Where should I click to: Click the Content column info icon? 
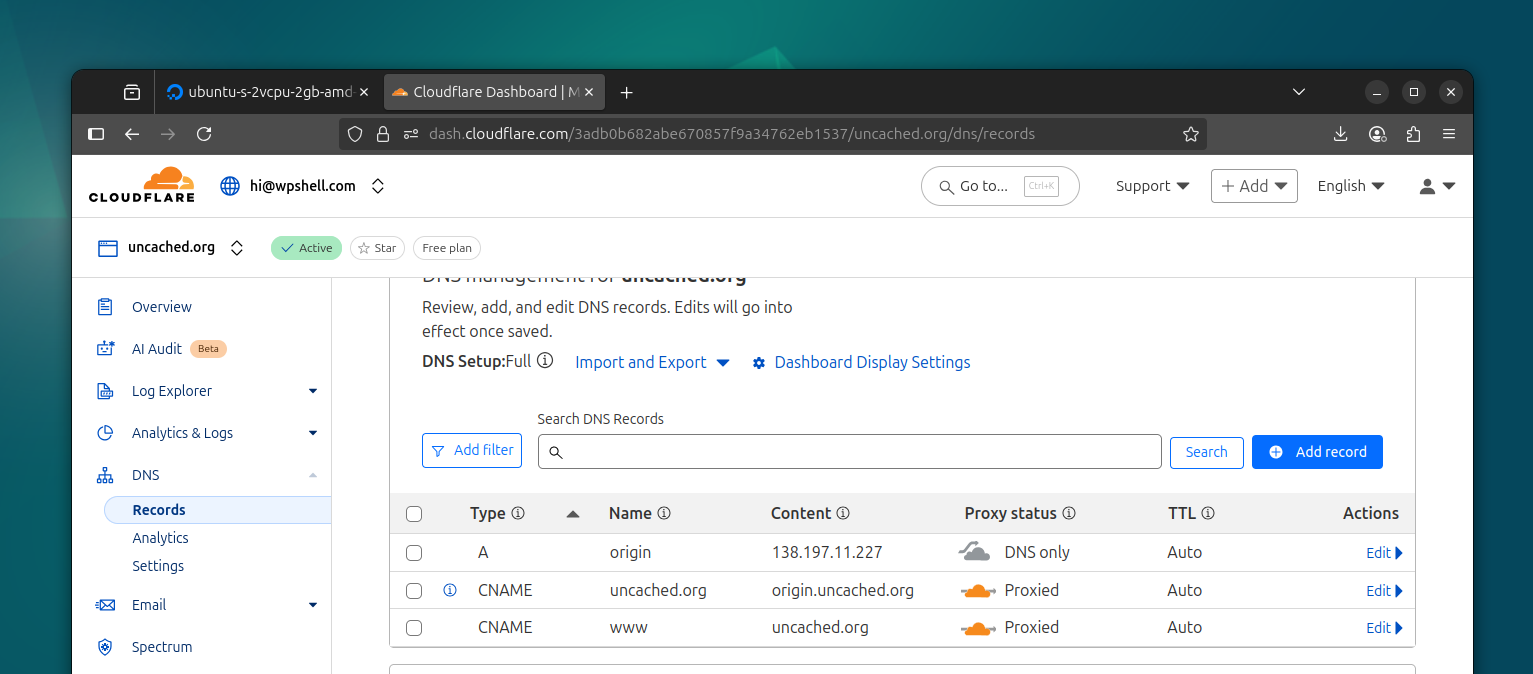click(843, 513)
